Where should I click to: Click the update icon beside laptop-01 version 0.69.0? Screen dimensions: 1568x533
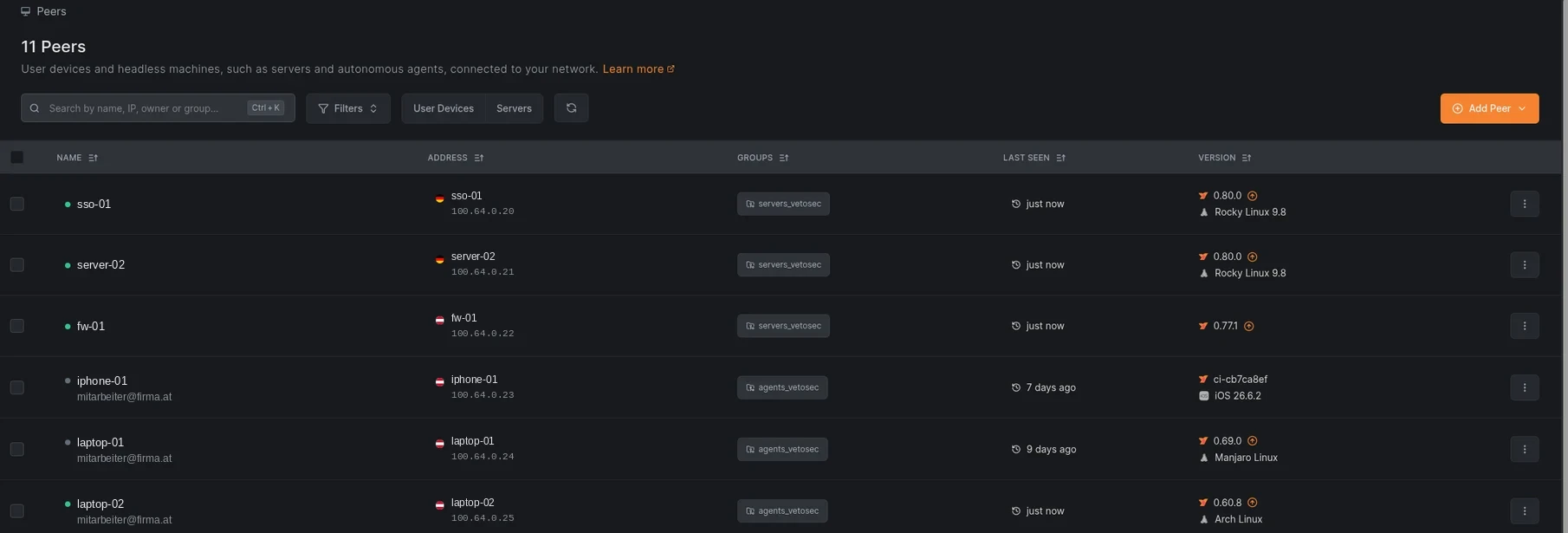click(x=1252, y=441)
